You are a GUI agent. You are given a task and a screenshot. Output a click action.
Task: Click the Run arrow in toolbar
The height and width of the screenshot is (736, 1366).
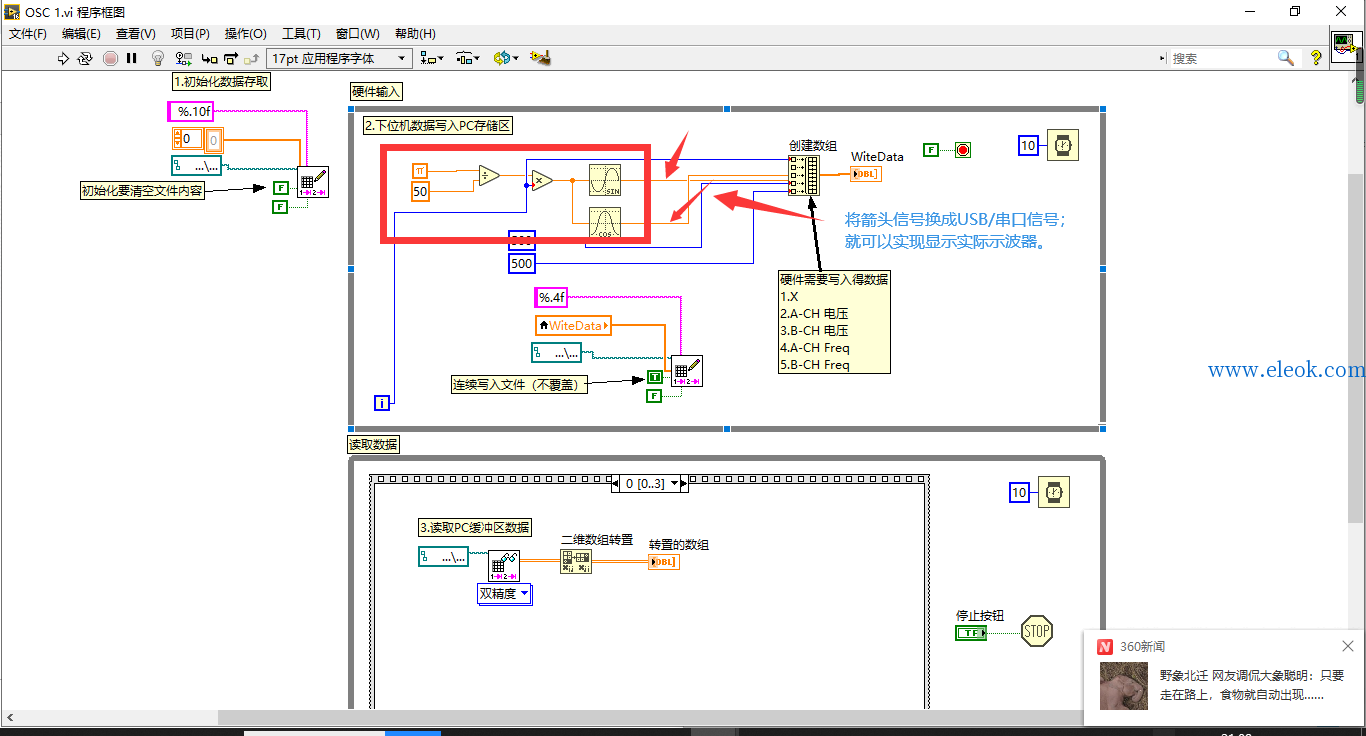click(x=63, y=59)
